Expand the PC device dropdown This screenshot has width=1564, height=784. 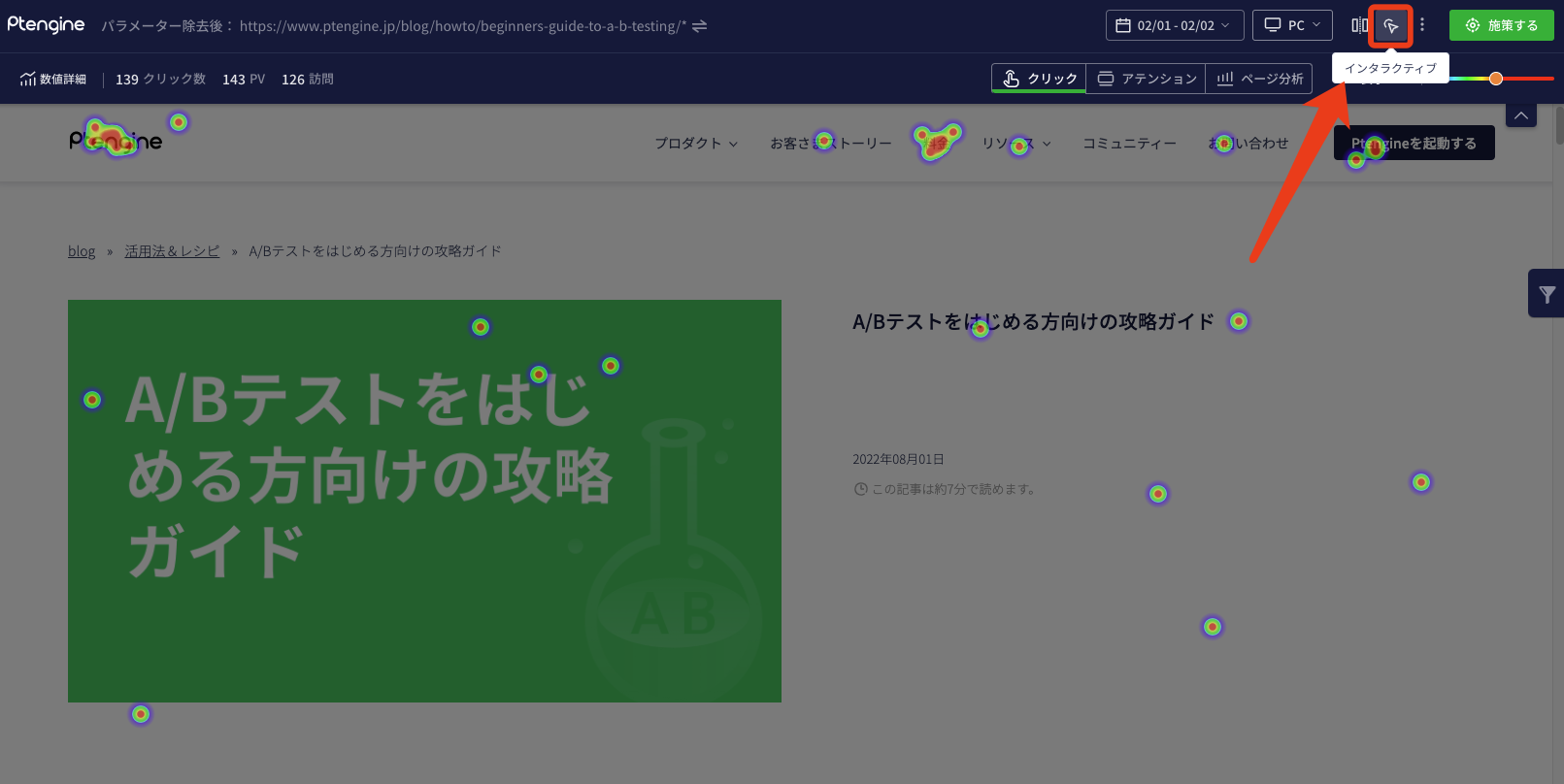1292,25
